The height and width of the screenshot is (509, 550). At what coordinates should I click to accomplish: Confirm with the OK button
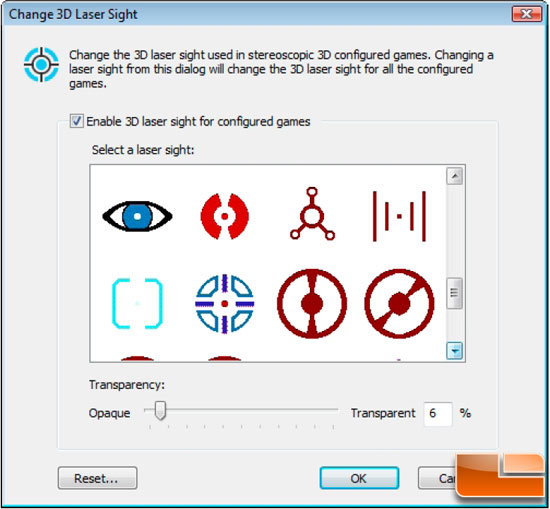(359, 478)
